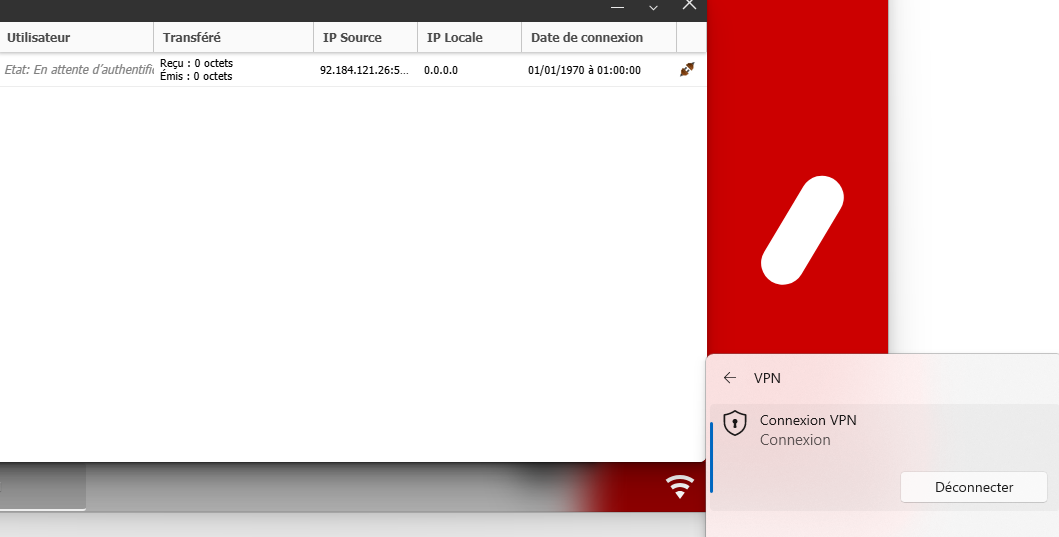Click the white Wi-Fi signal icon
The height and width of the screenshot is (537, 1059).
[x=680, y=487]
